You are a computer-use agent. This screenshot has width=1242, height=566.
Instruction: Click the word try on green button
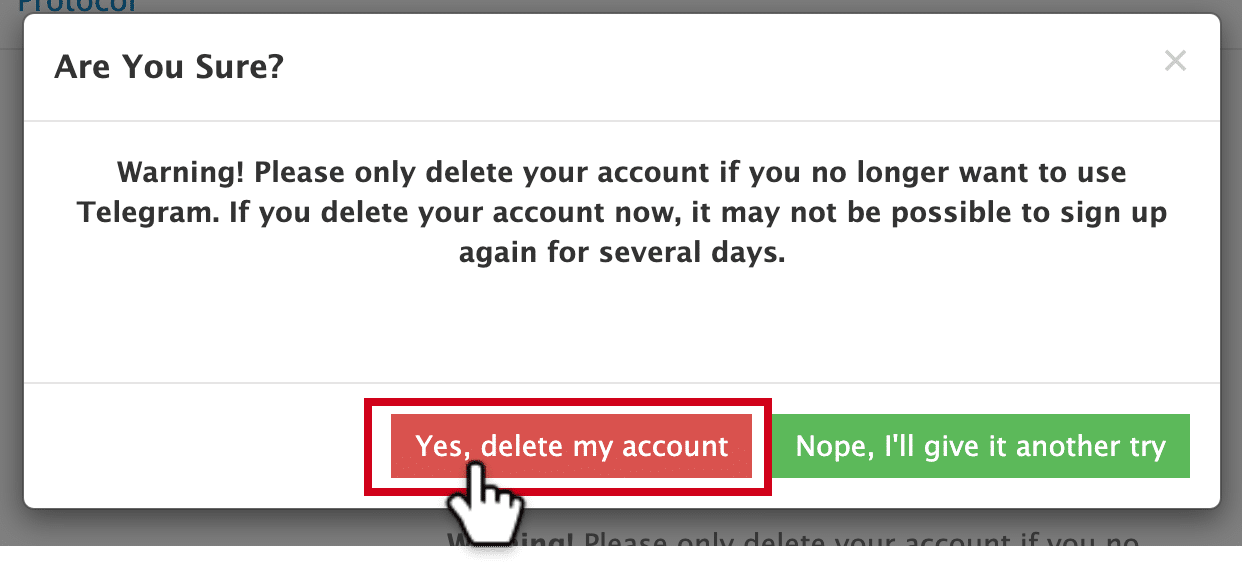point(1143,447)
